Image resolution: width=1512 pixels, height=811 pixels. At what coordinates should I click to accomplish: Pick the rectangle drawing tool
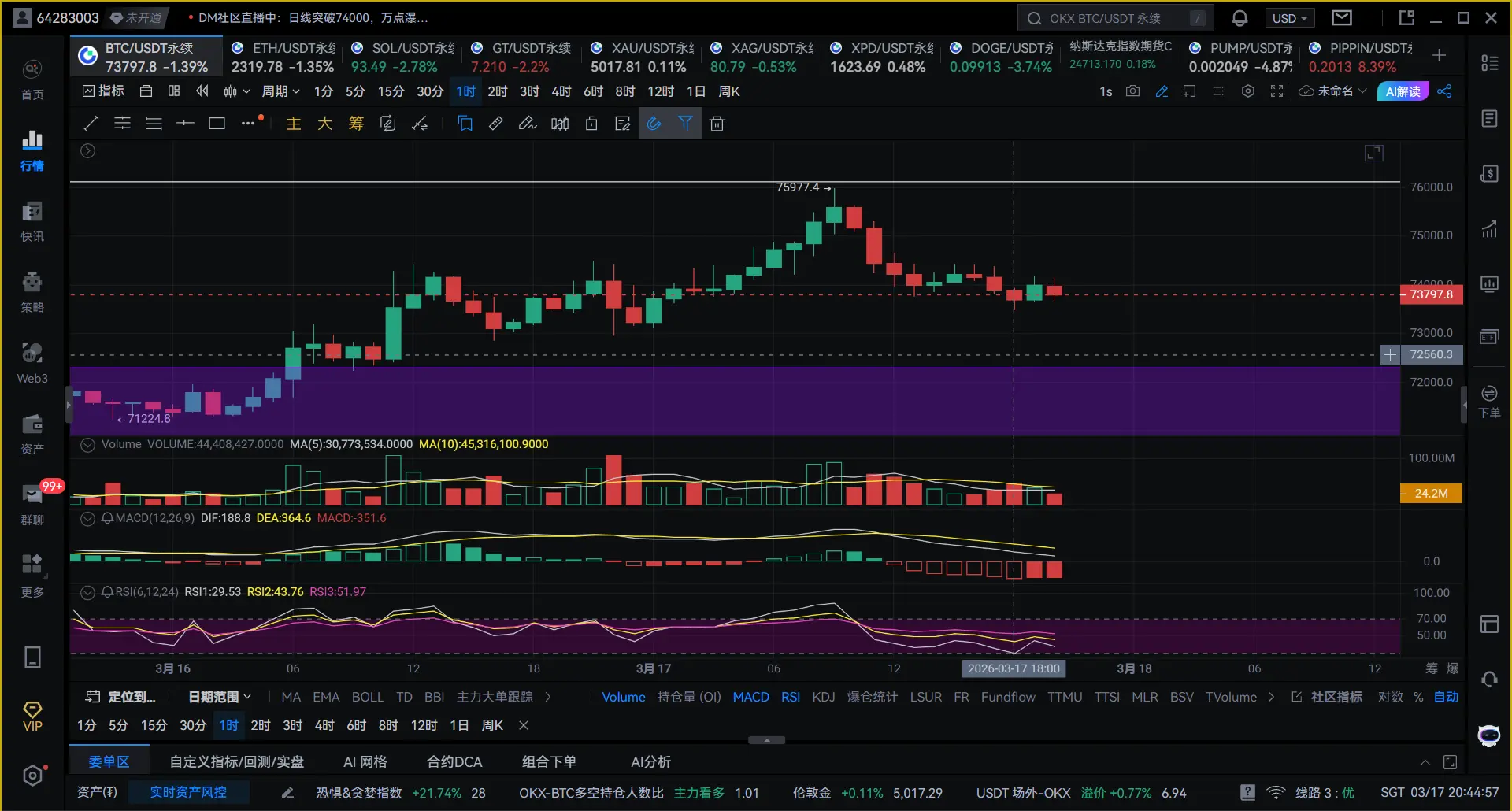(x=217, y=124)
